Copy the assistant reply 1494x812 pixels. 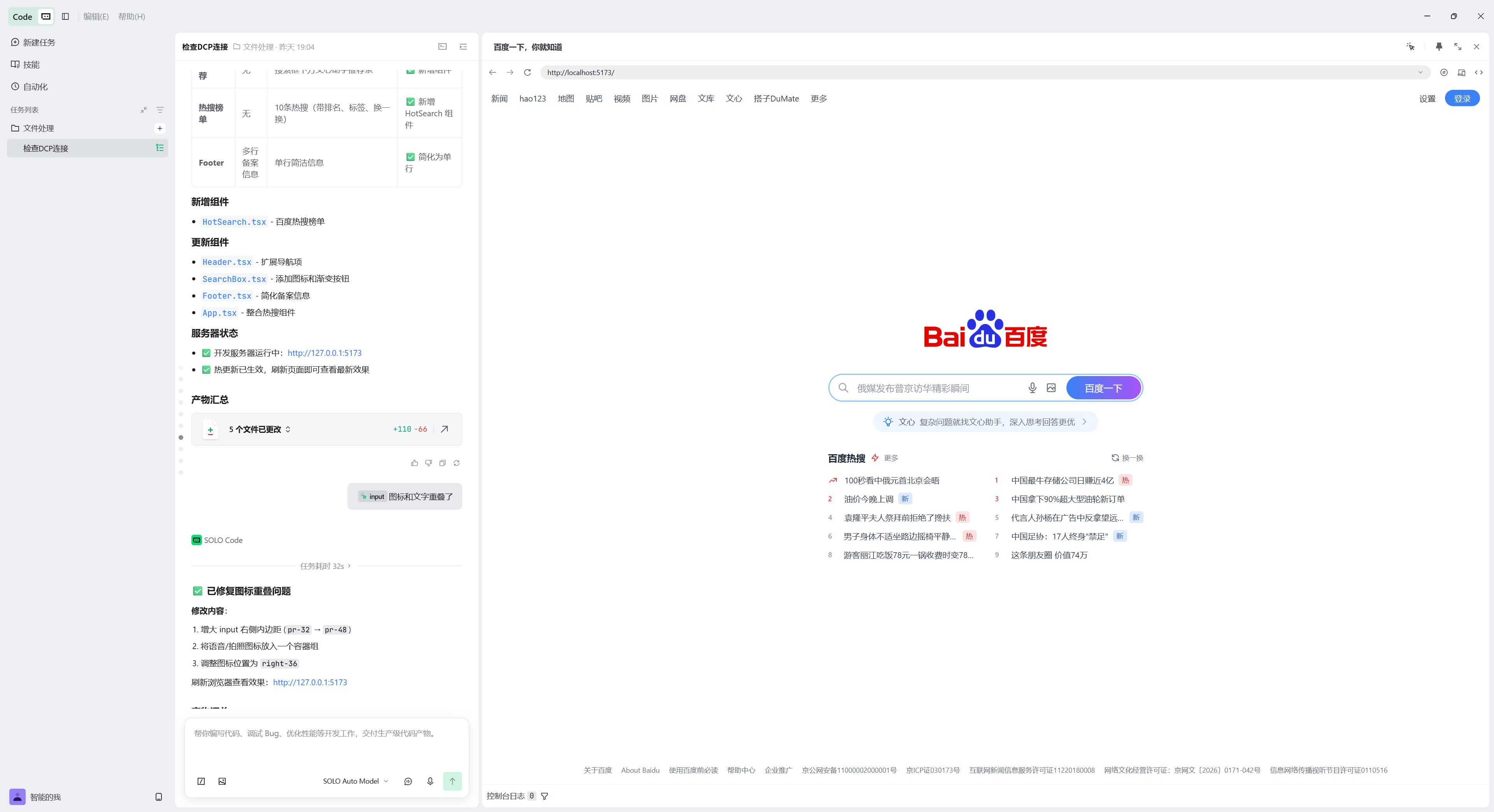point(442,462)
